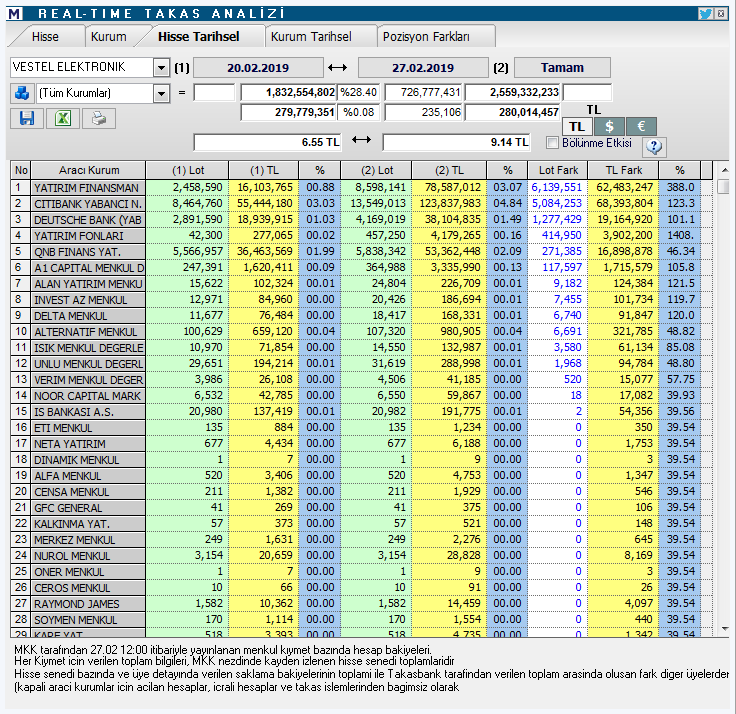
Task: Sort by (2) TL column header
Action: coord(449,170)
